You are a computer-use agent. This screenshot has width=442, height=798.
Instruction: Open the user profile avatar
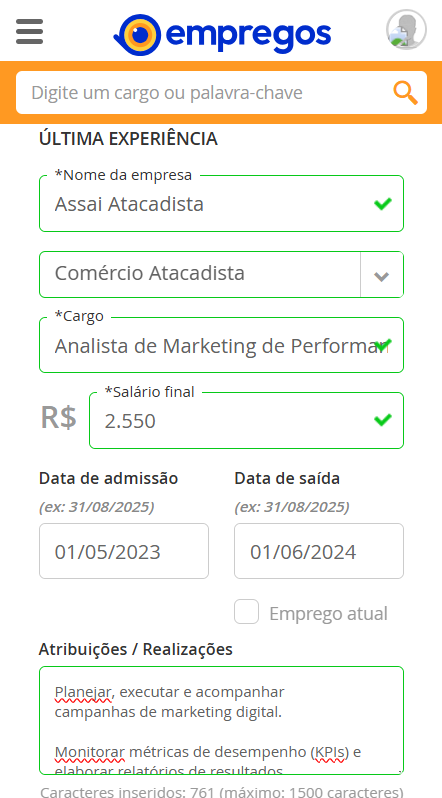(x=406, y=30)
